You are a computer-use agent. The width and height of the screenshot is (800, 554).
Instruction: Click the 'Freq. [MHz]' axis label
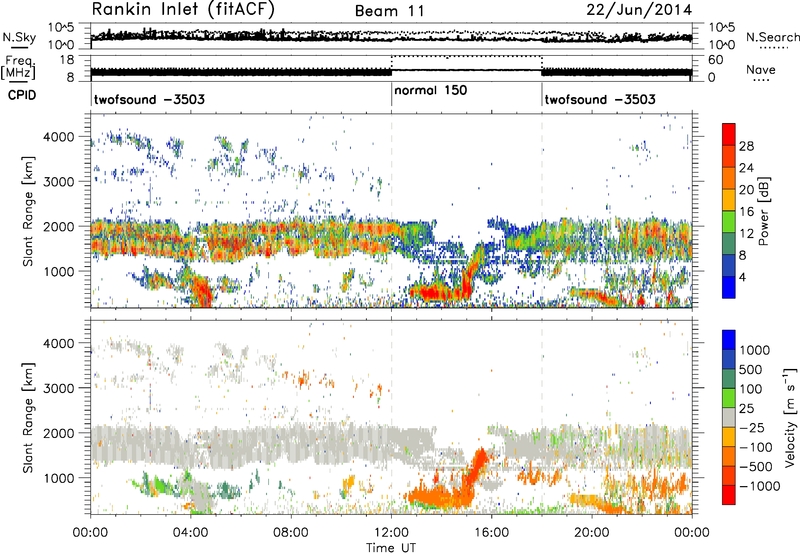coord(19,67)
